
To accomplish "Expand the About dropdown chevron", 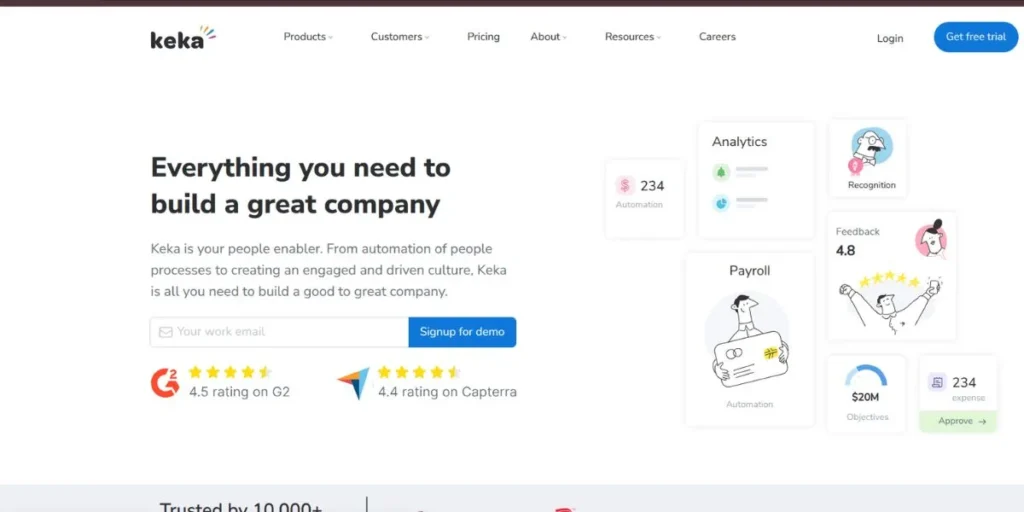I will click(565, 38).
